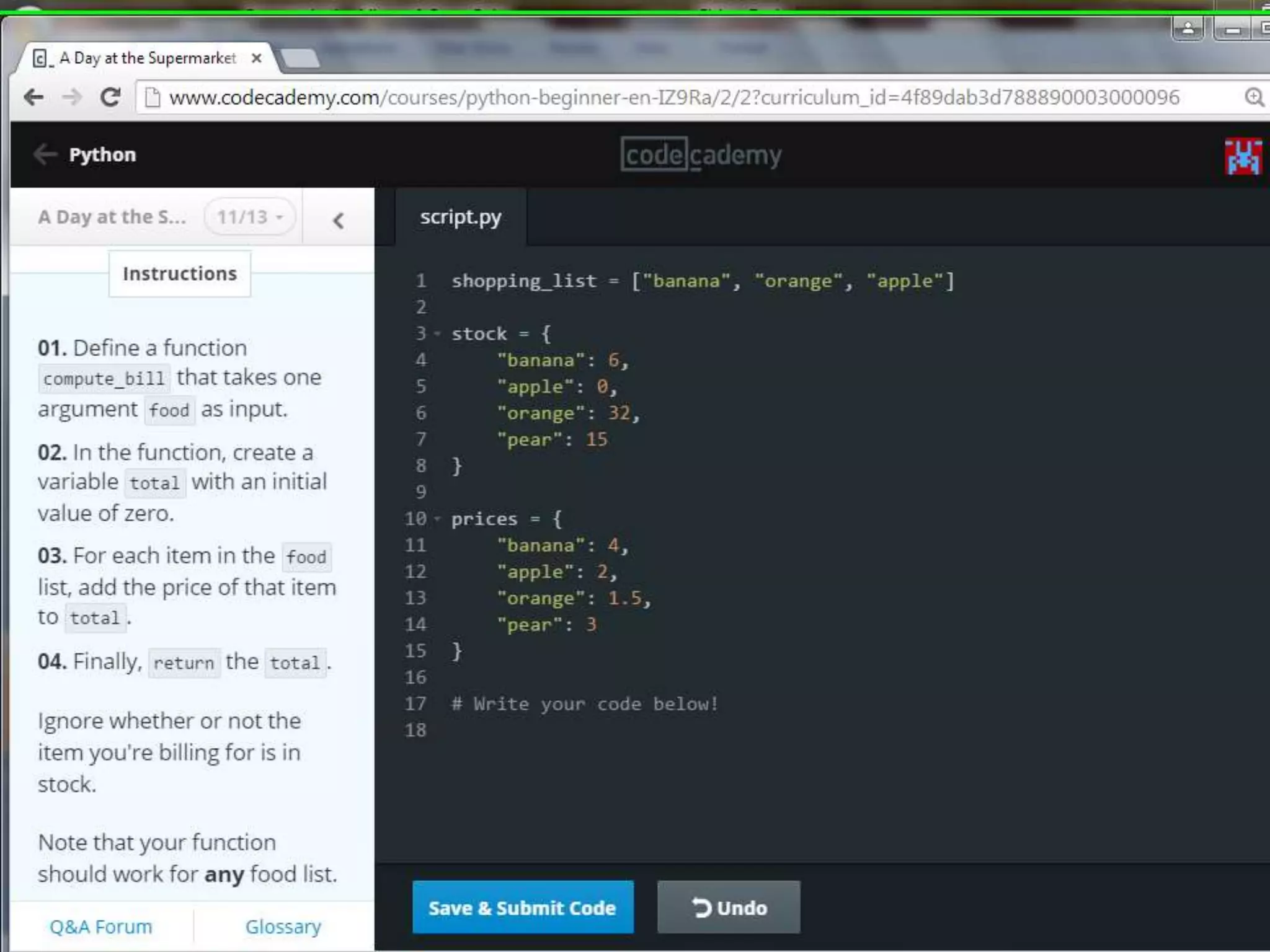Open the 11/13 lesson dropdown
This screenshot has height=952, width=1270.
pyautogui.click(x=249, y=217)
